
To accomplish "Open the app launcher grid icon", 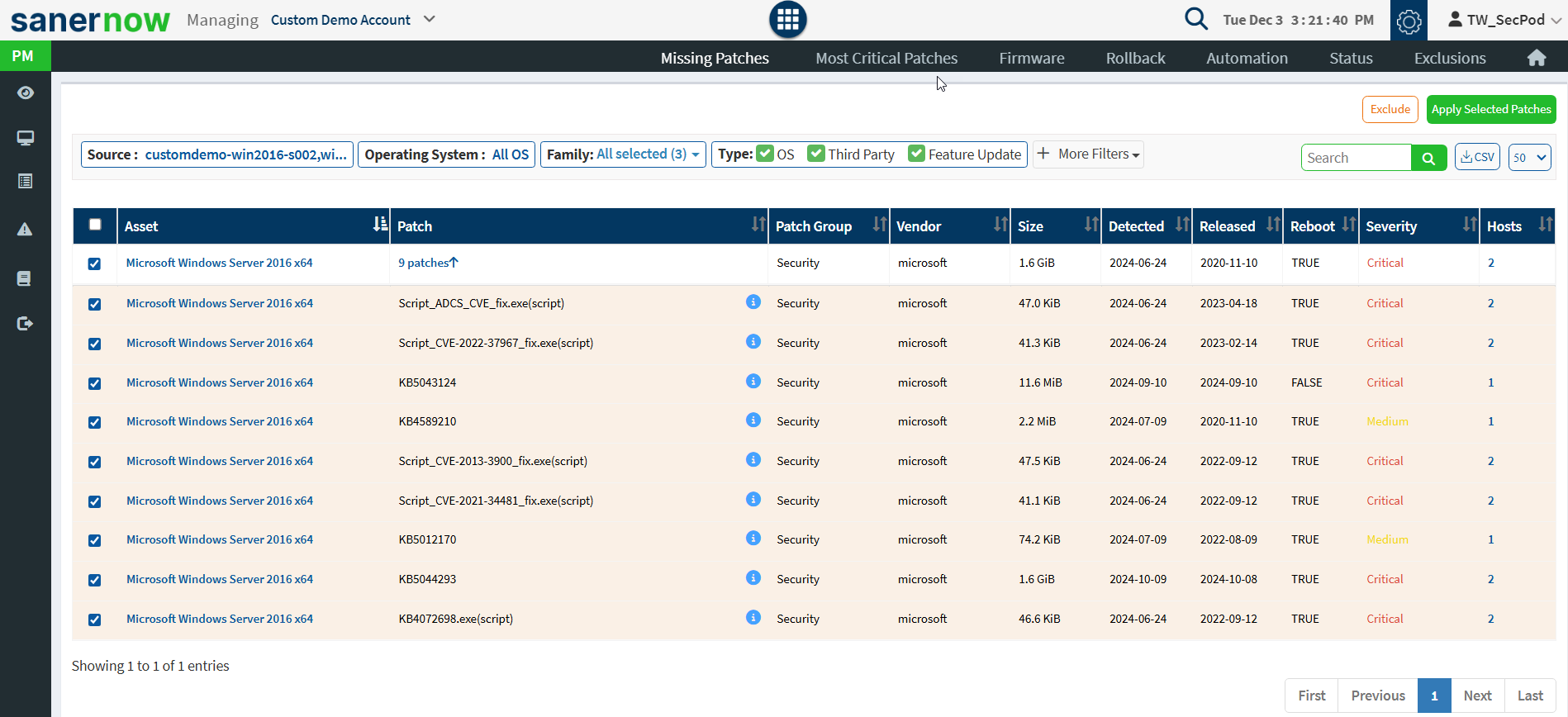I will 787,20.
